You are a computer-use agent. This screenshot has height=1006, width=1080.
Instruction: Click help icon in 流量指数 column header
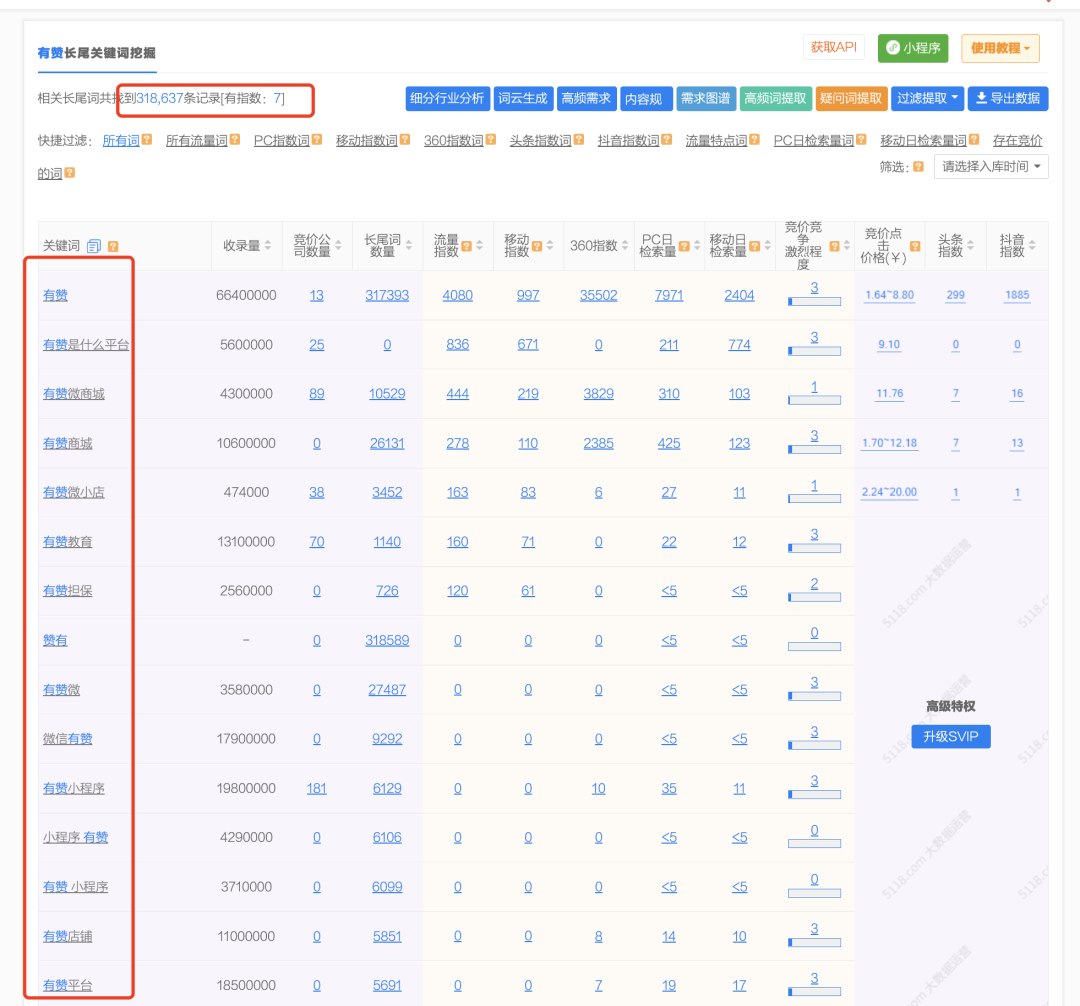coord(466,246)
